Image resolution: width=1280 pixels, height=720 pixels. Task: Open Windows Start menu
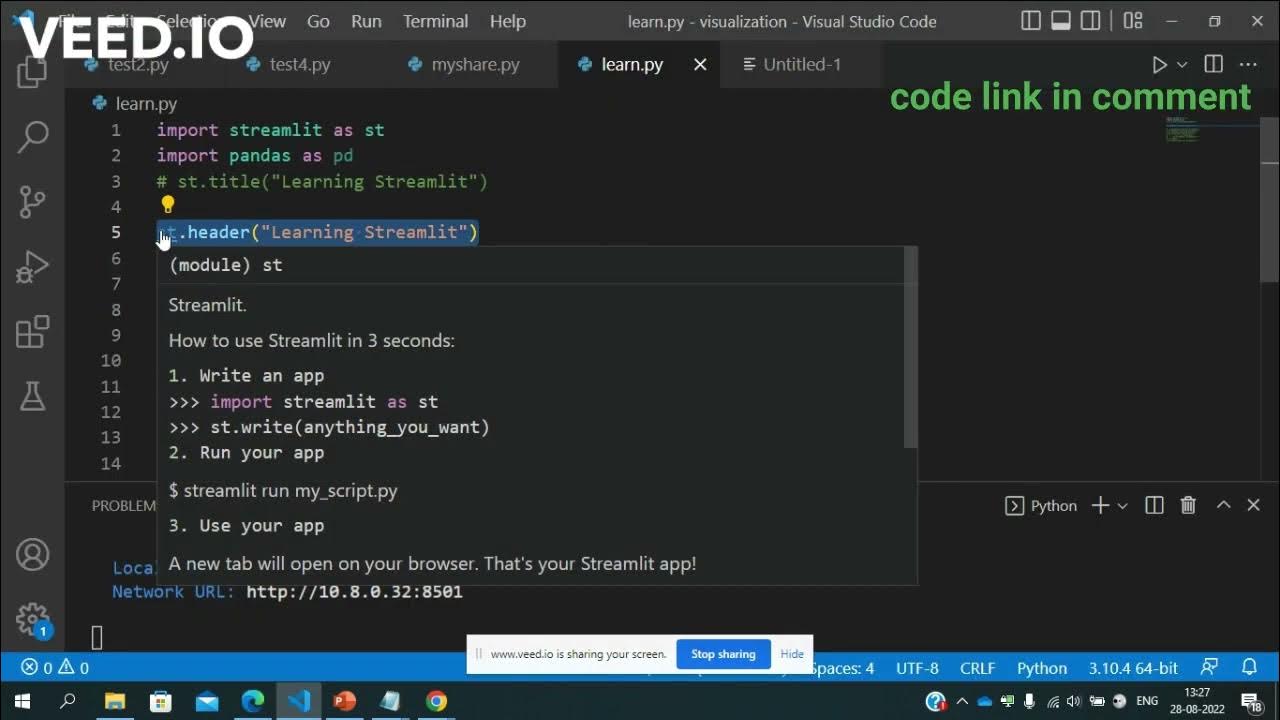click(x=21, y=701)
